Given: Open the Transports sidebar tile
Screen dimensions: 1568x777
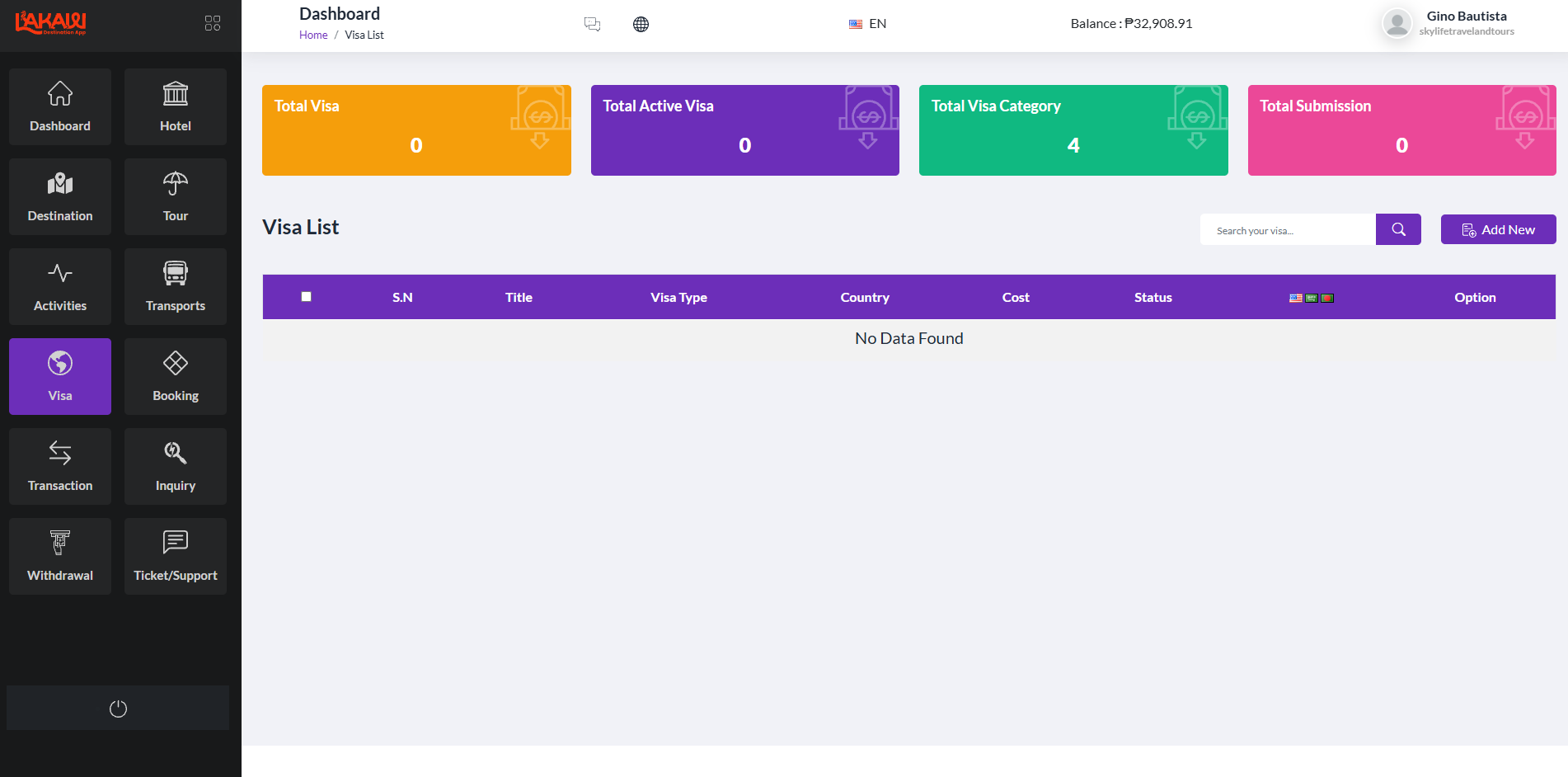Looking at the screenshot, I should click(176, 287).
